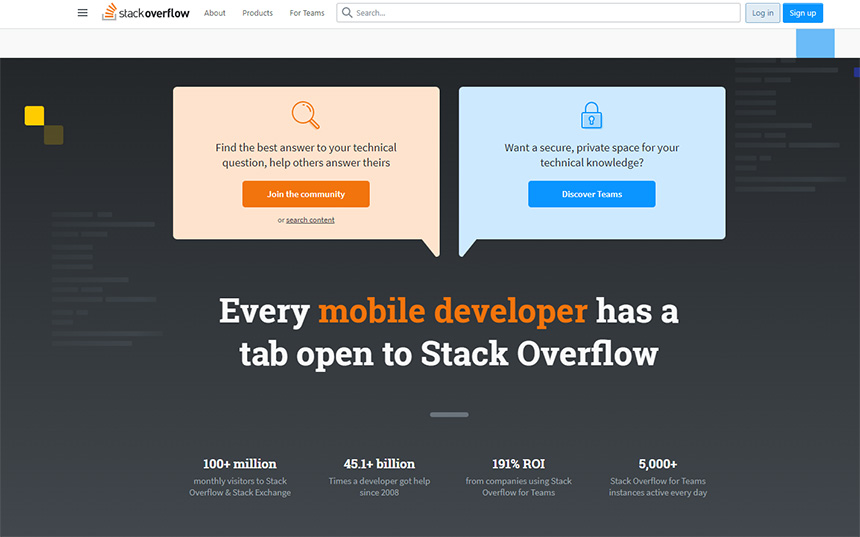Click 'Times a developer got help' text
This screenshot has width=860, height=537.
tap(379, 487)
